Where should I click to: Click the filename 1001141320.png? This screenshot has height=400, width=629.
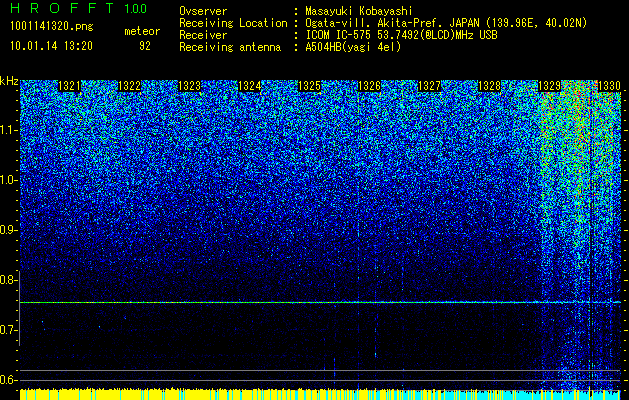coord(52,27)
